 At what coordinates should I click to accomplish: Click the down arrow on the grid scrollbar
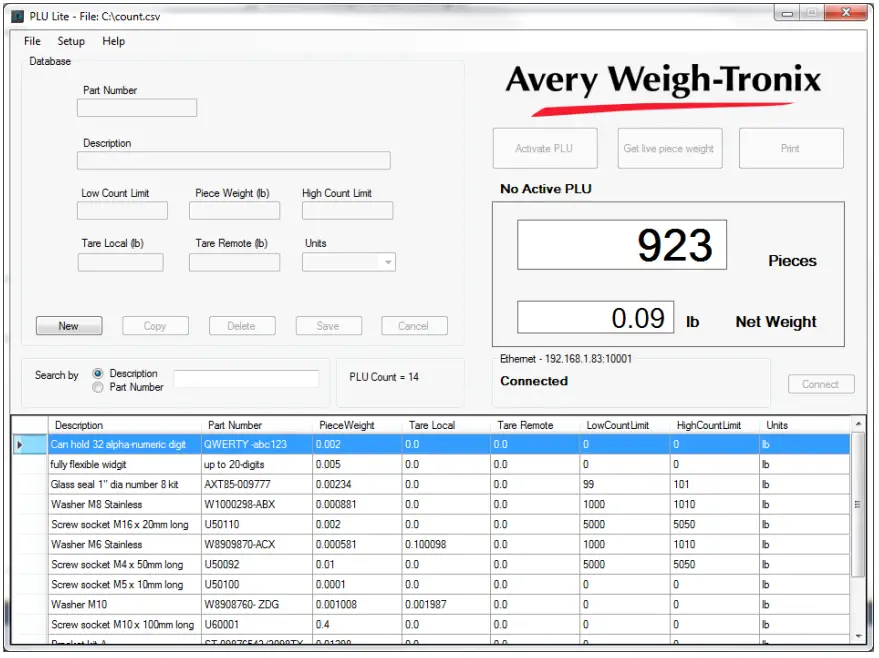pyautogui.click(x=858, y=637)
